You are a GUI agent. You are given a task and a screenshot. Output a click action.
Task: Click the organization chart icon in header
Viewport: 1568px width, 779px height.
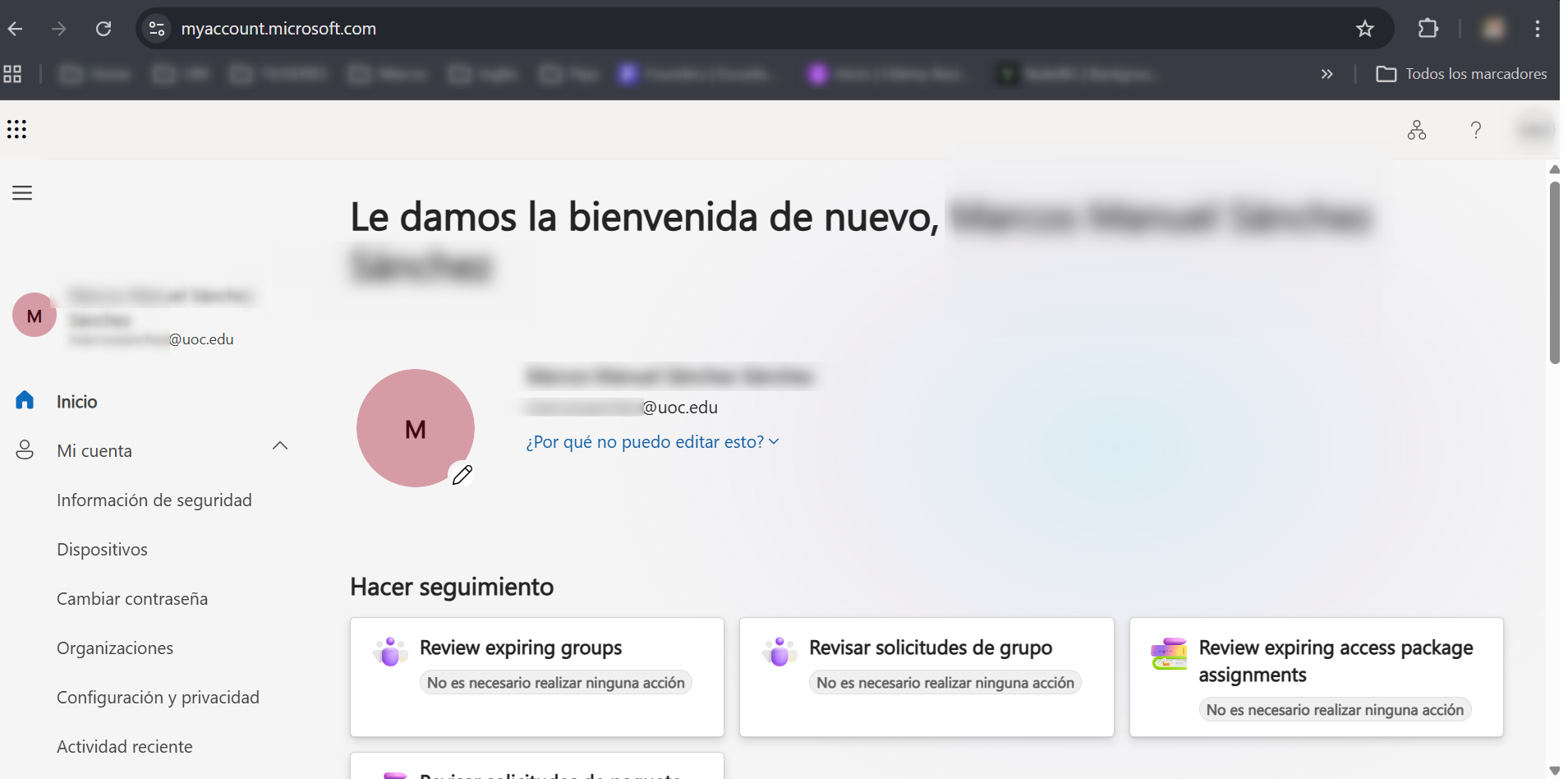1416,130
